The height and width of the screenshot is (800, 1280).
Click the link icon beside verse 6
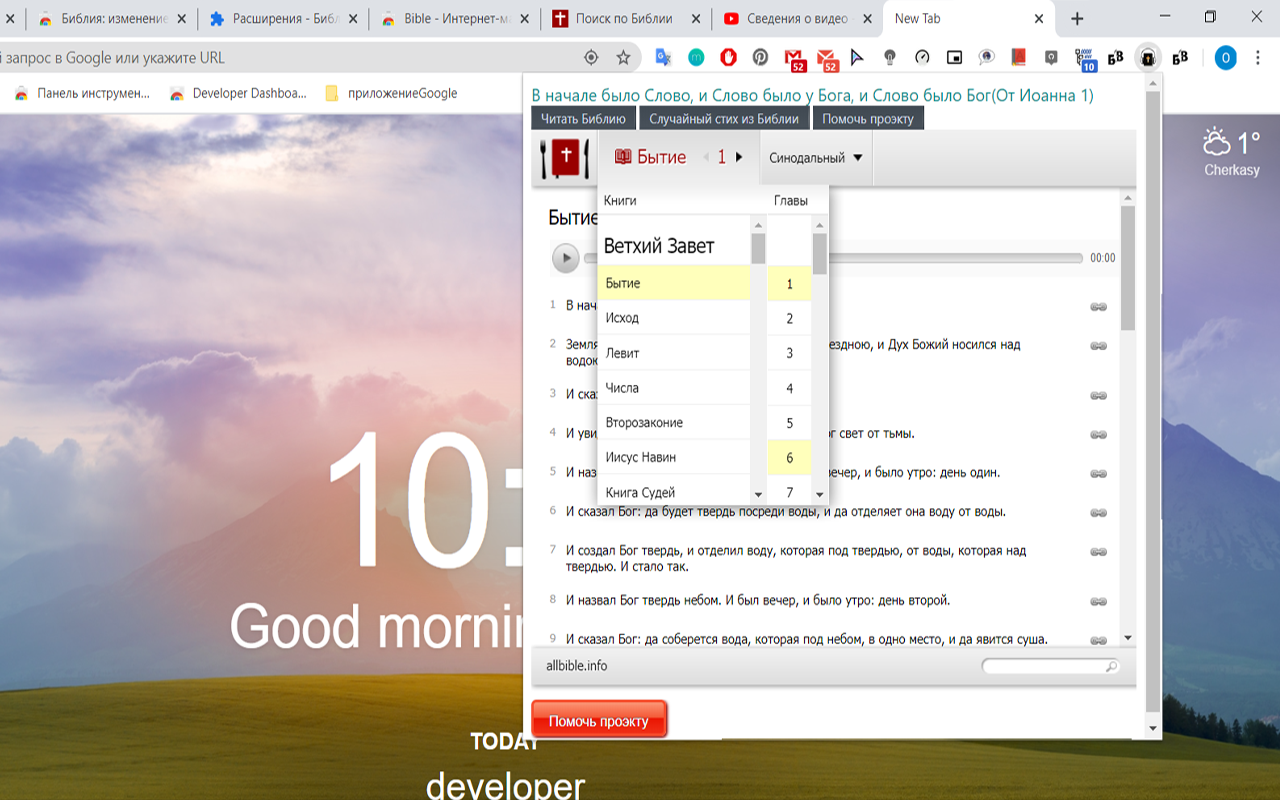coord(1098,512)
